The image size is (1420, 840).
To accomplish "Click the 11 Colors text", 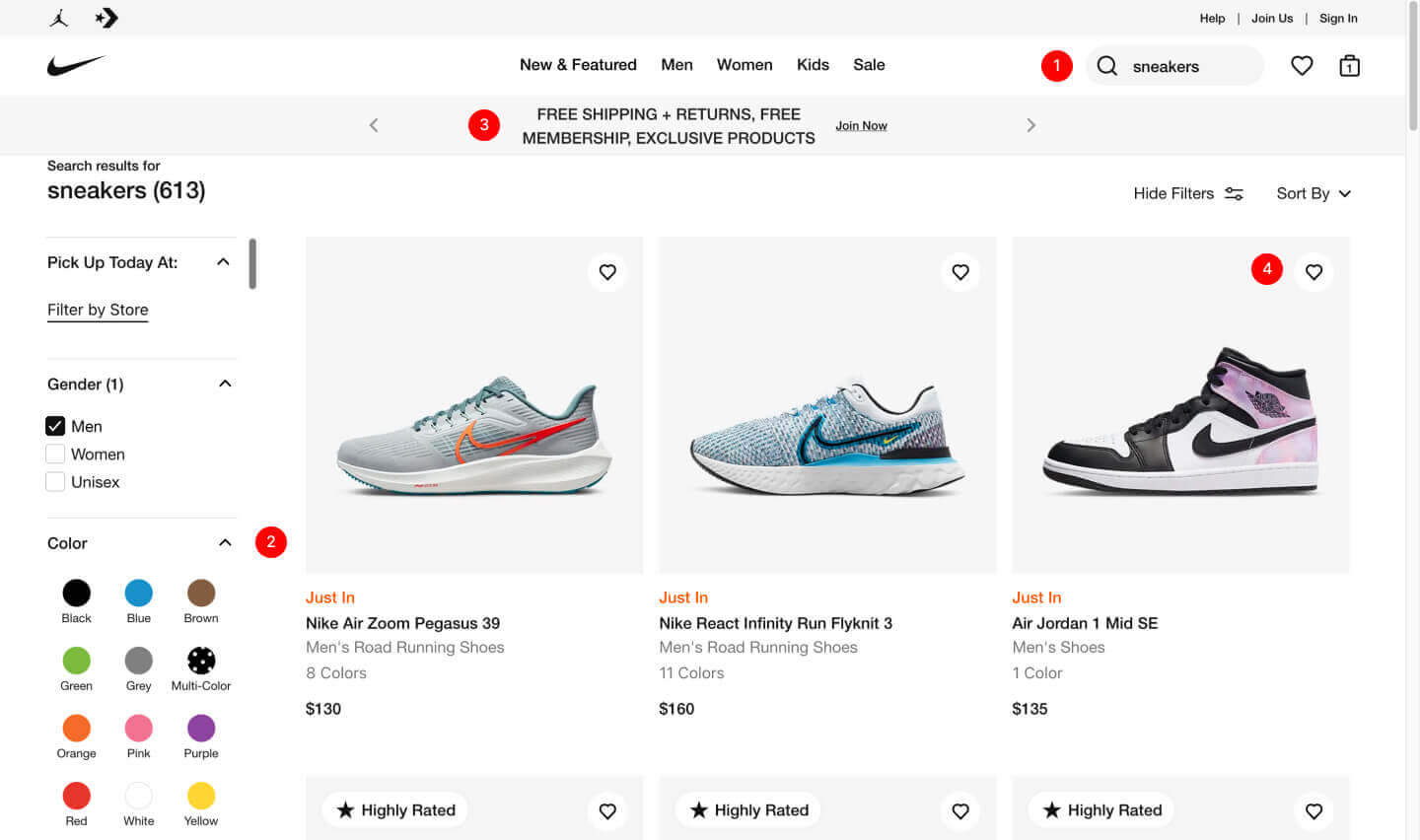I will point(691,673).
